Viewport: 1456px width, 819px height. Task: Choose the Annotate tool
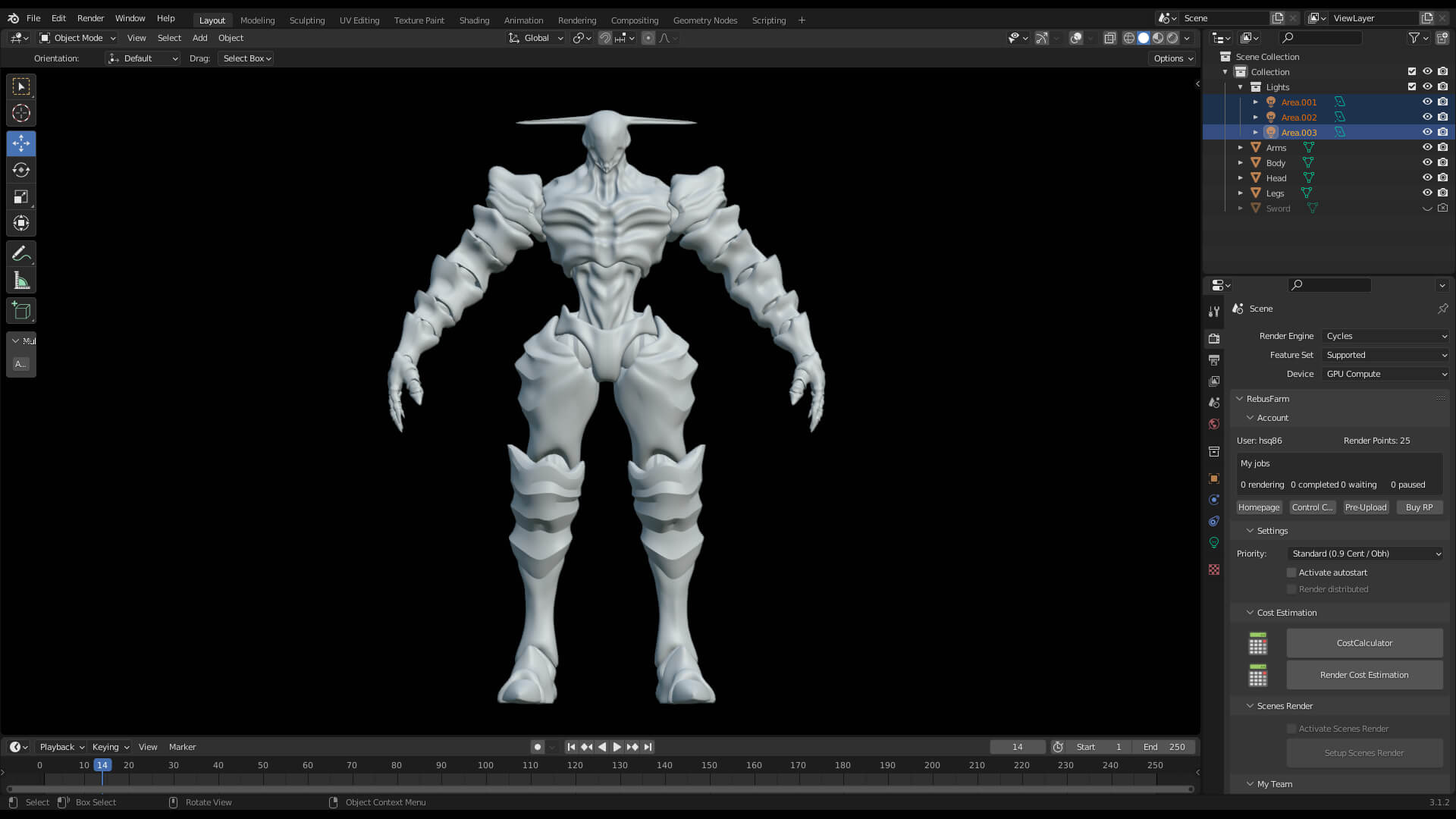pyautogui.click(x=21, y=254)
